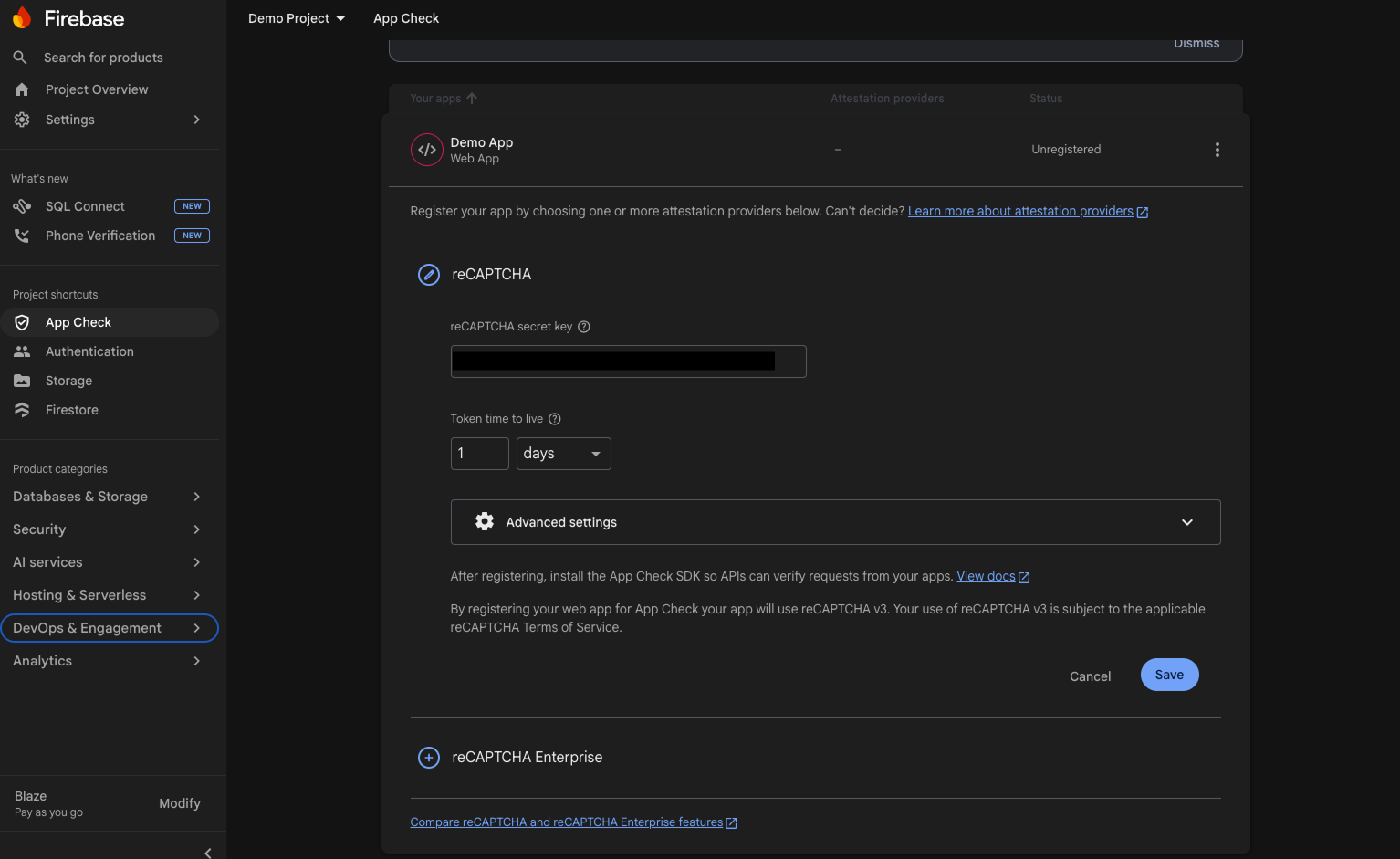Click the App Check shield icon

pos(22,322)
